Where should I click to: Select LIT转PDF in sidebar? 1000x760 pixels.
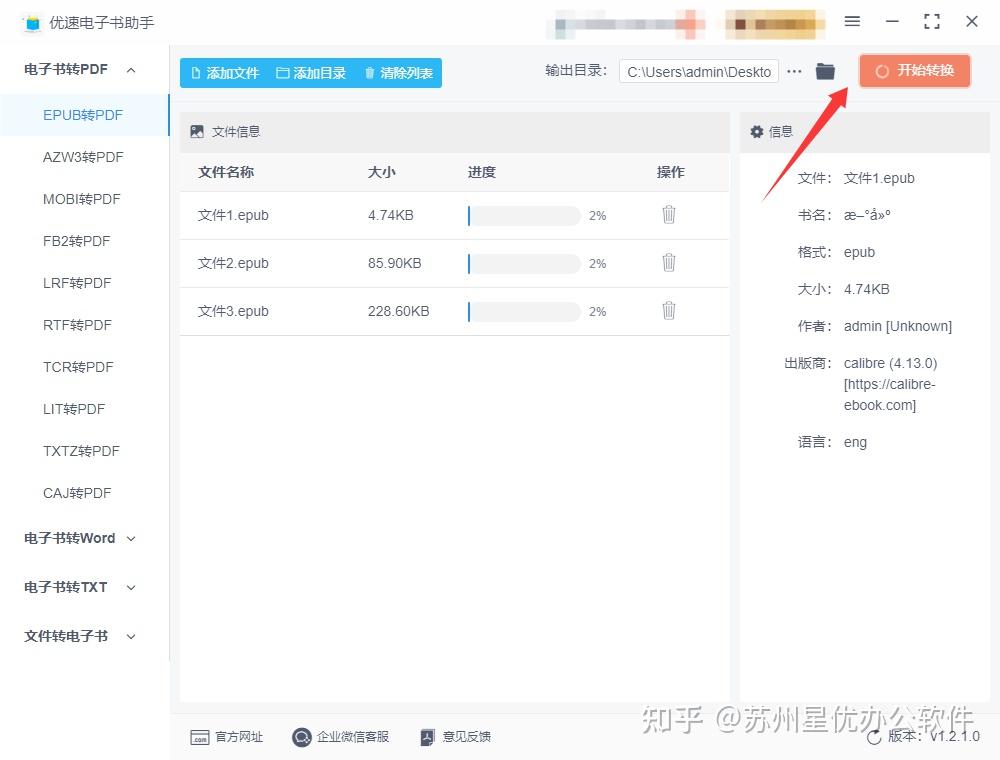coord(74,409)
